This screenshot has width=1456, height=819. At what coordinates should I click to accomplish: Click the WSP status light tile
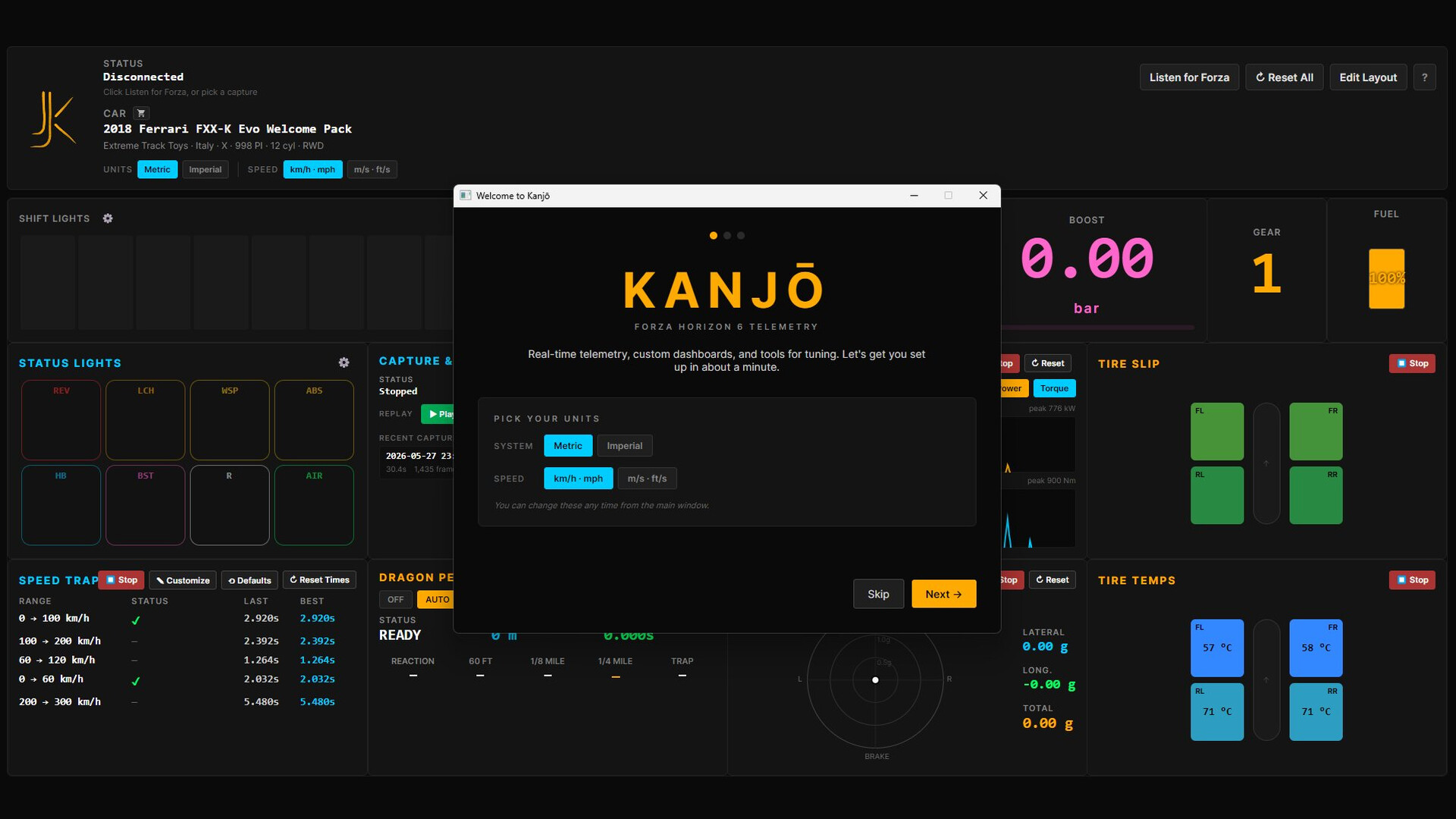[x=230, y=420]
